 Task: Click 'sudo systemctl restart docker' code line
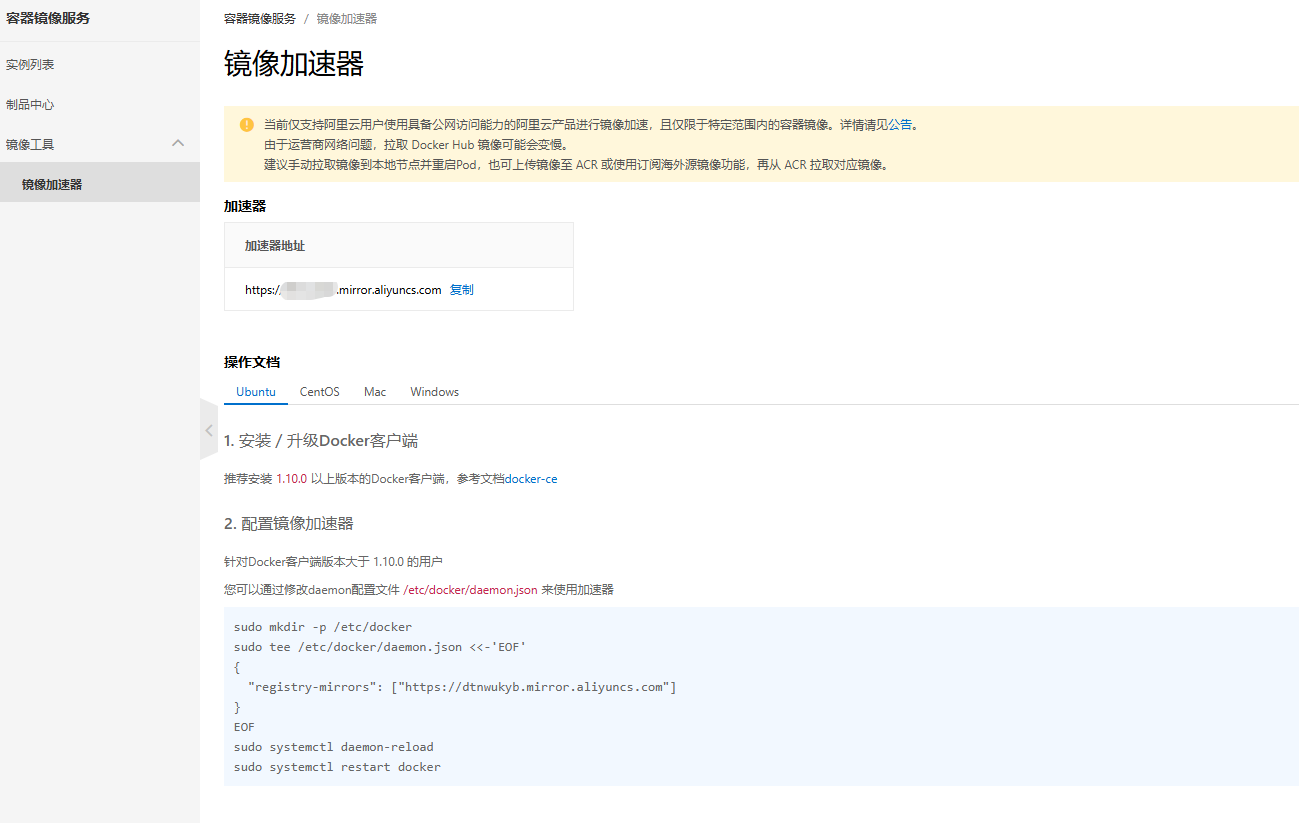point(337,767)
